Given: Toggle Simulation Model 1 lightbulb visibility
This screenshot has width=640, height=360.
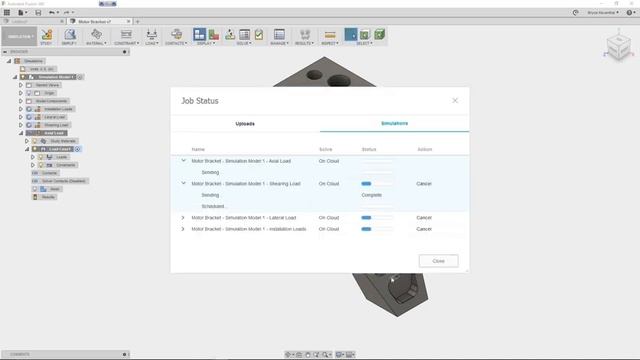Looking at the screenshot, I should coord(23,77).
